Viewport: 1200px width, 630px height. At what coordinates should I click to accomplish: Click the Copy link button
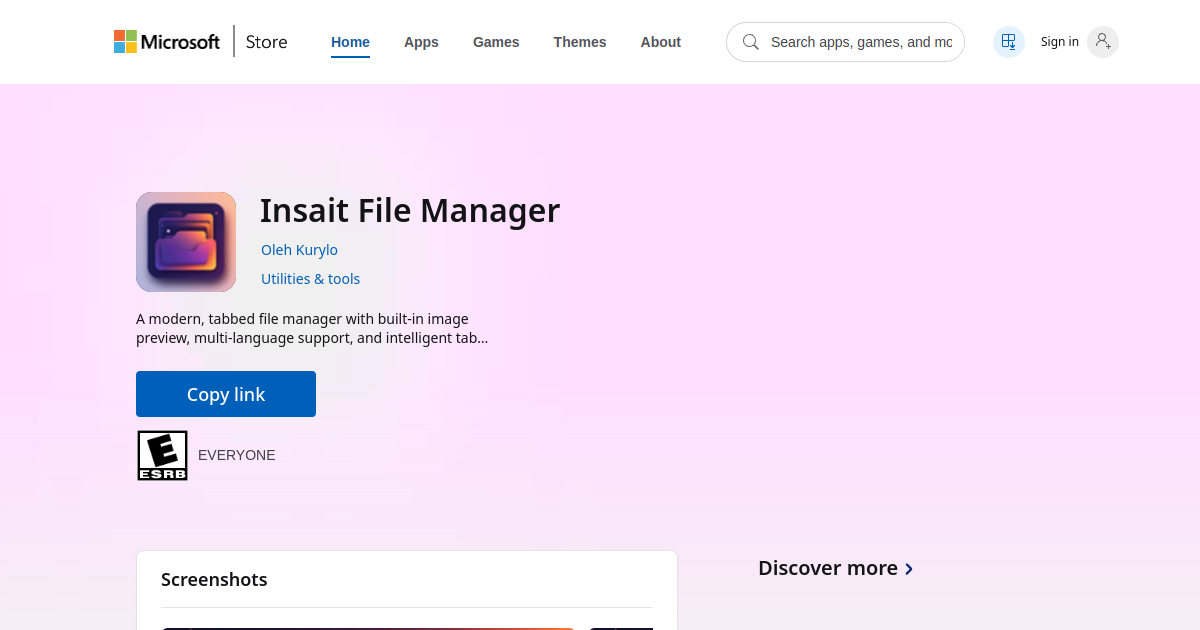[226, 394]
